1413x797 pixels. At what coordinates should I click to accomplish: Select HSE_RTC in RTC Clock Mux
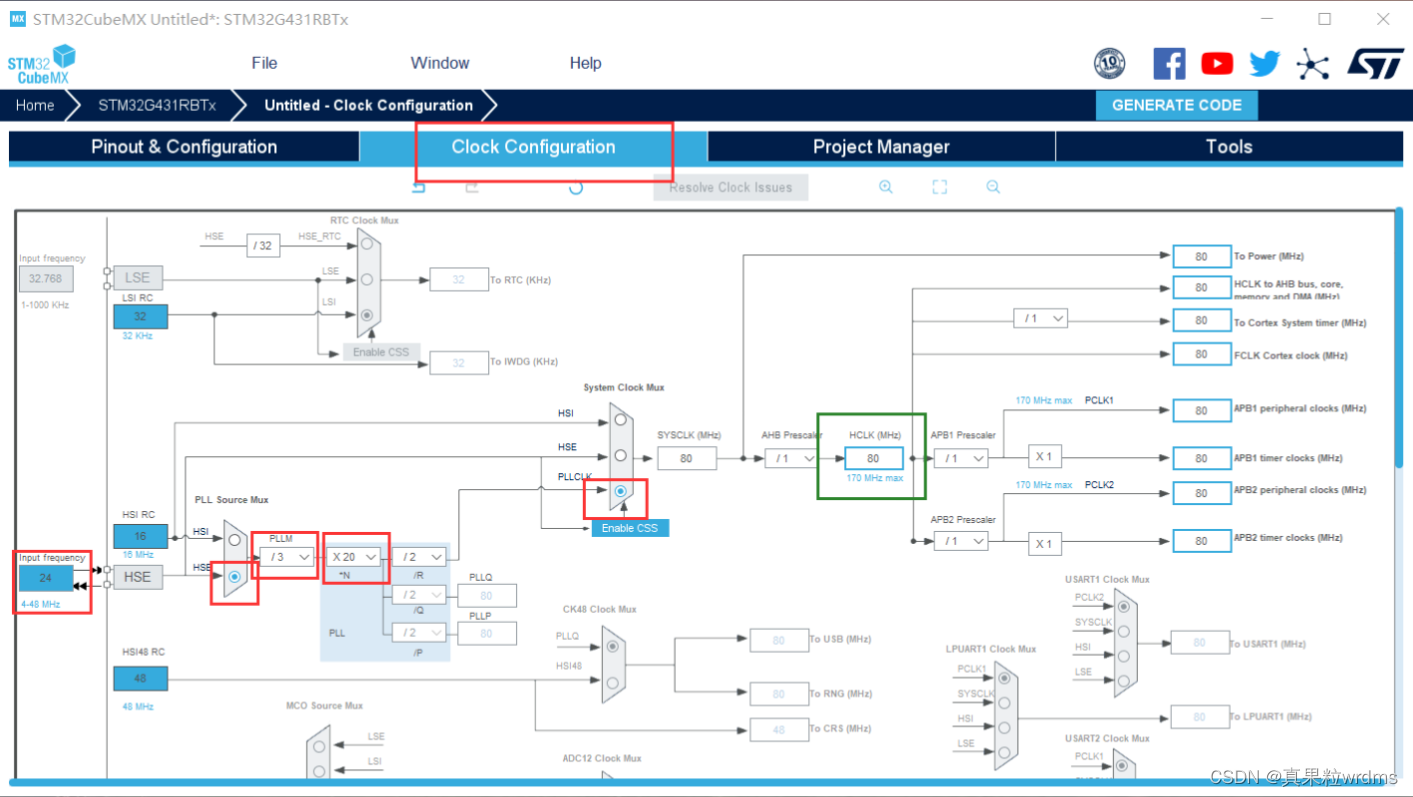pyautogui.click(x=367, y=244)
